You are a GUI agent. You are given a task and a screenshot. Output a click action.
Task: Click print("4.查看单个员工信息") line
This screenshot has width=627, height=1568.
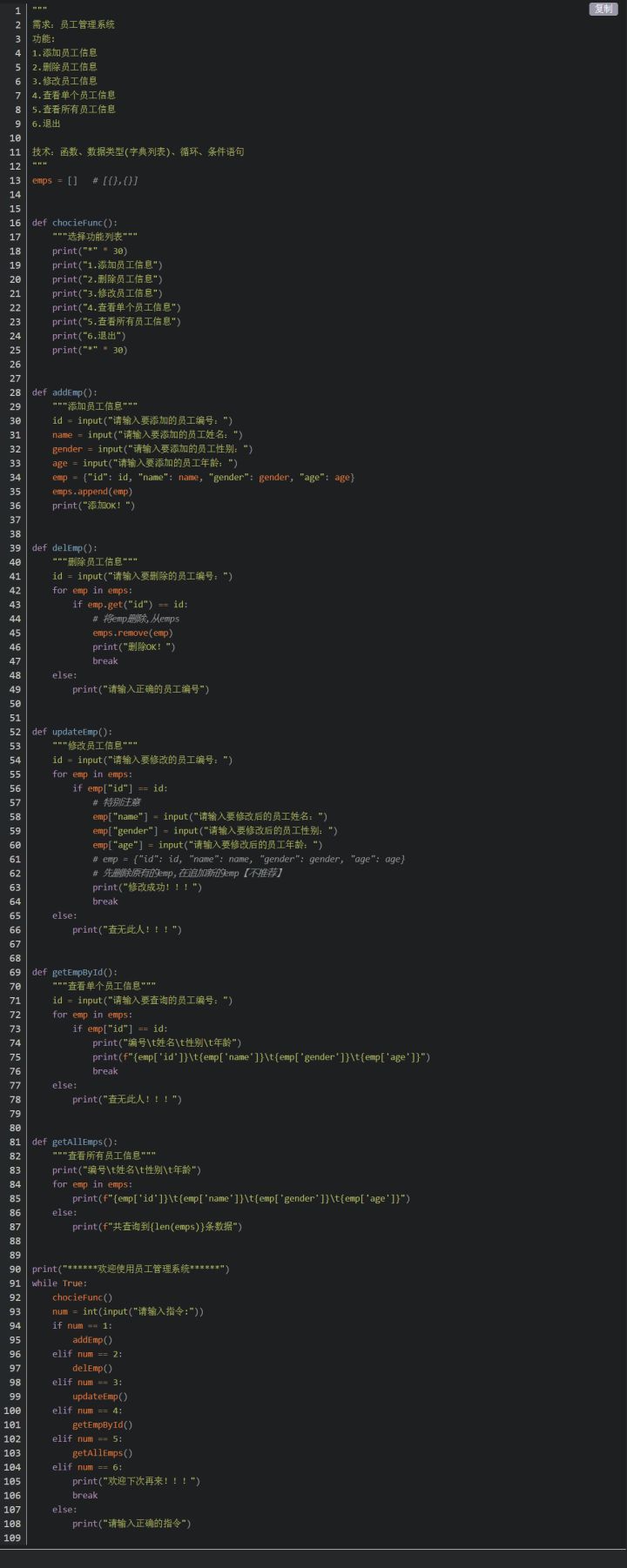(117, 307)
